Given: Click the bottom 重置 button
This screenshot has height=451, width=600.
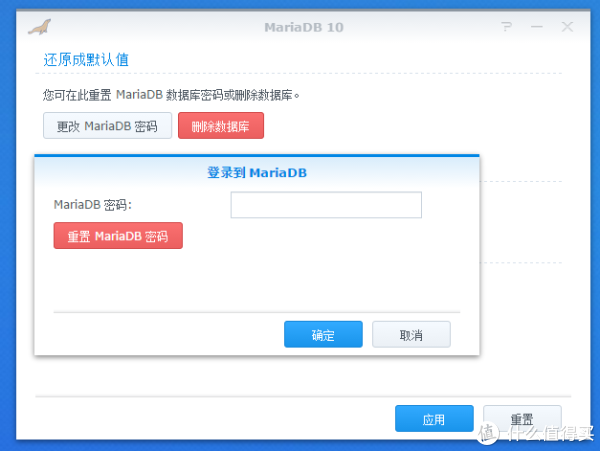Looking at the screenshot, I should tap(521, 418).
